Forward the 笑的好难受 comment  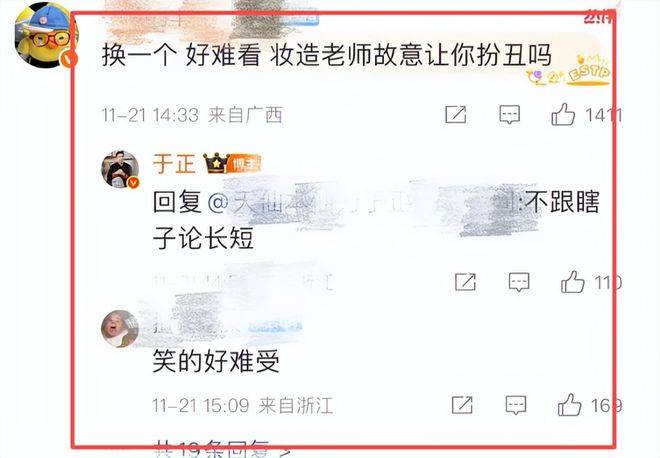point(462,405)
